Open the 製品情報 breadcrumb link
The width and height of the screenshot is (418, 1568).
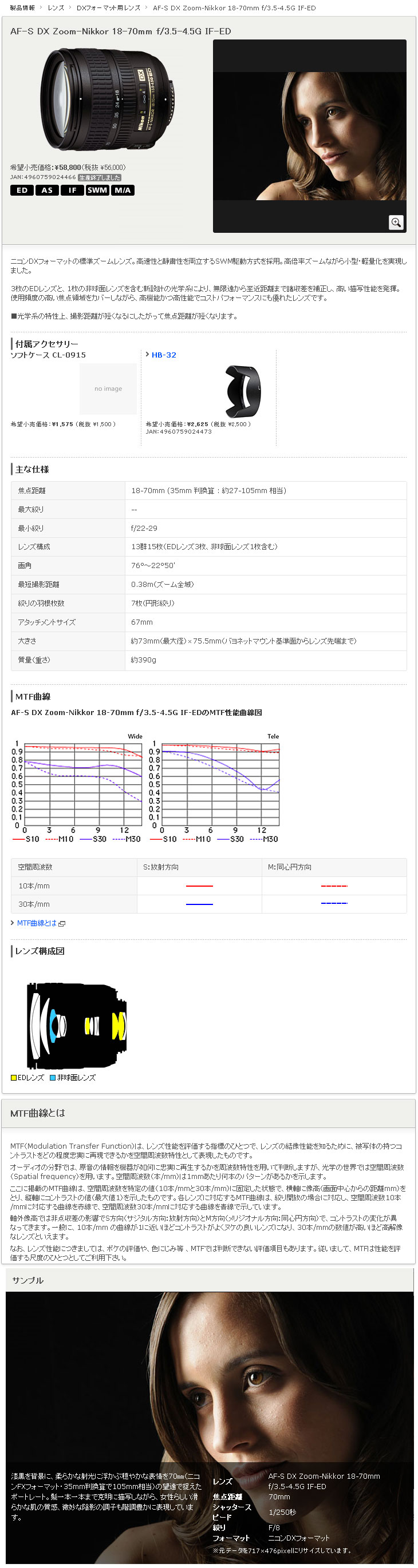[22, 8]
